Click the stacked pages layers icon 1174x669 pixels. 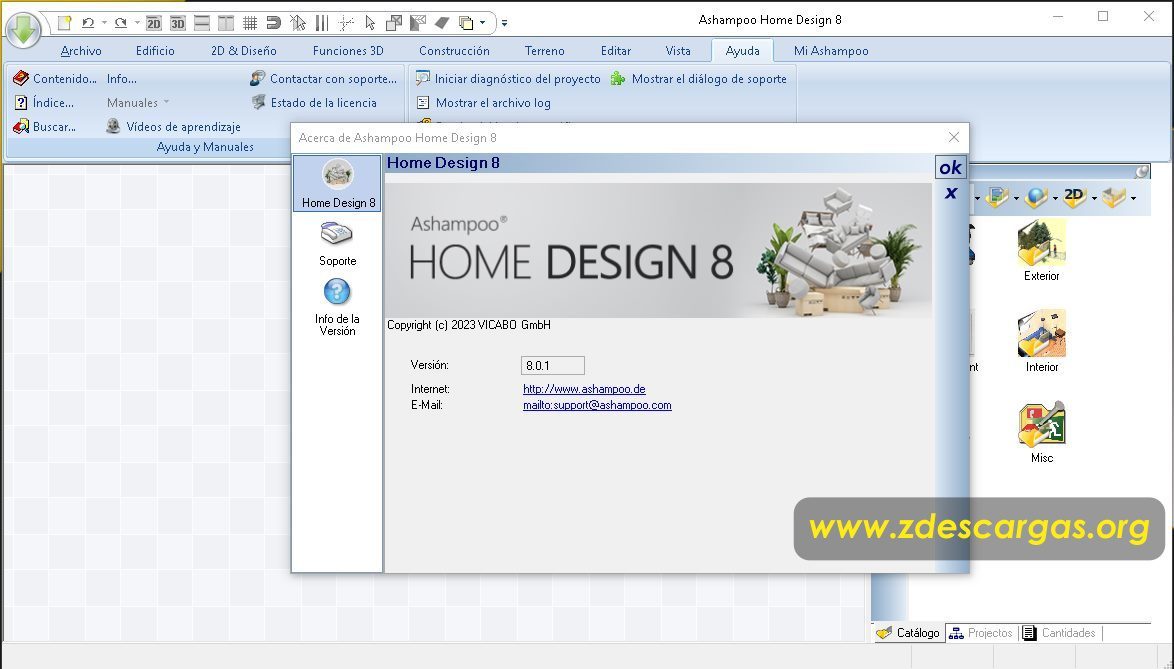point(466,23)
